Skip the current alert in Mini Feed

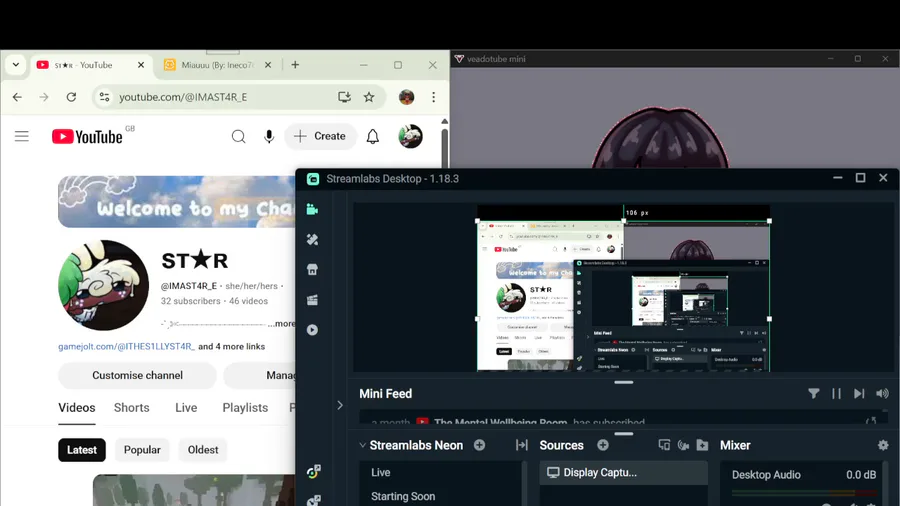pos(859,394)
